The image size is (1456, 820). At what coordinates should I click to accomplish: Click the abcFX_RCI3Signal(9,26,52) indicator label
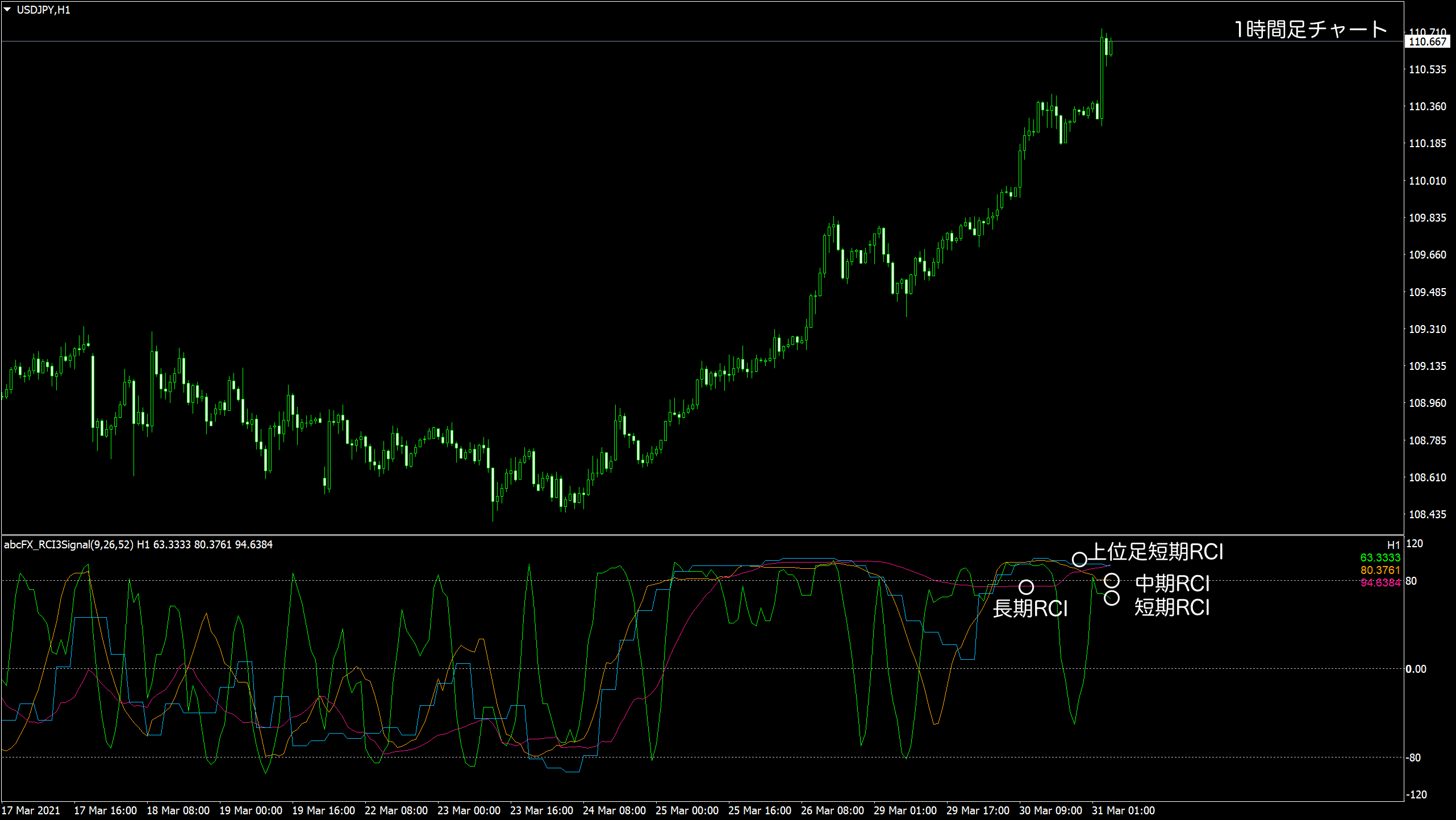point(68,544)
